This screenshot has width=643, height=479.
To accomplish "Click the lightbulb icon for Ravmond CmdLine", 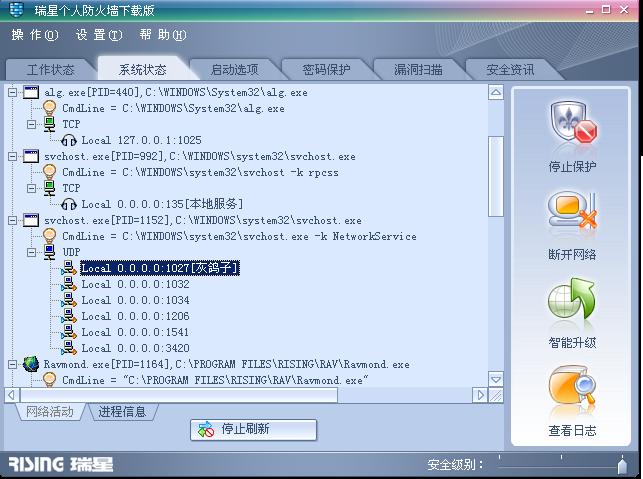I will point(49,379).
